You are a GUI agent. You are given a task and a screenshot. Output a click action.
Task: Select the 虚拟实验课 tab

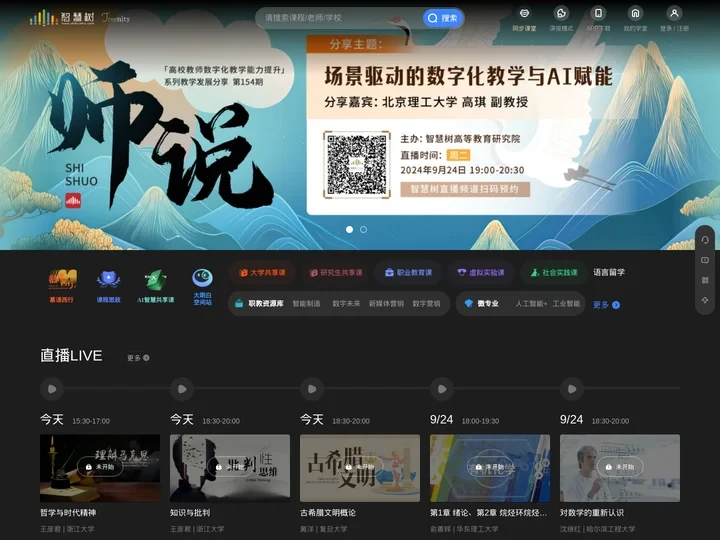pyautogui.click(x=481, y=272)
